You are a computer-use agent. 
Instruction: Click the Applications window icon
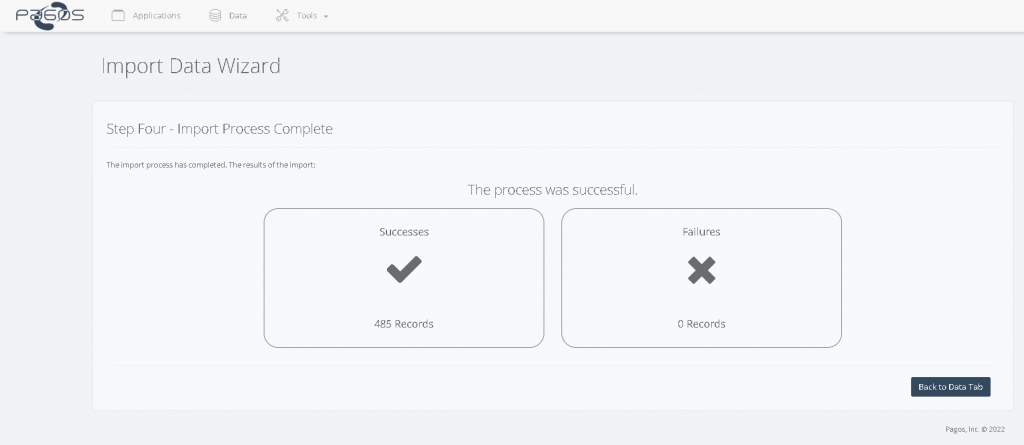118,16
